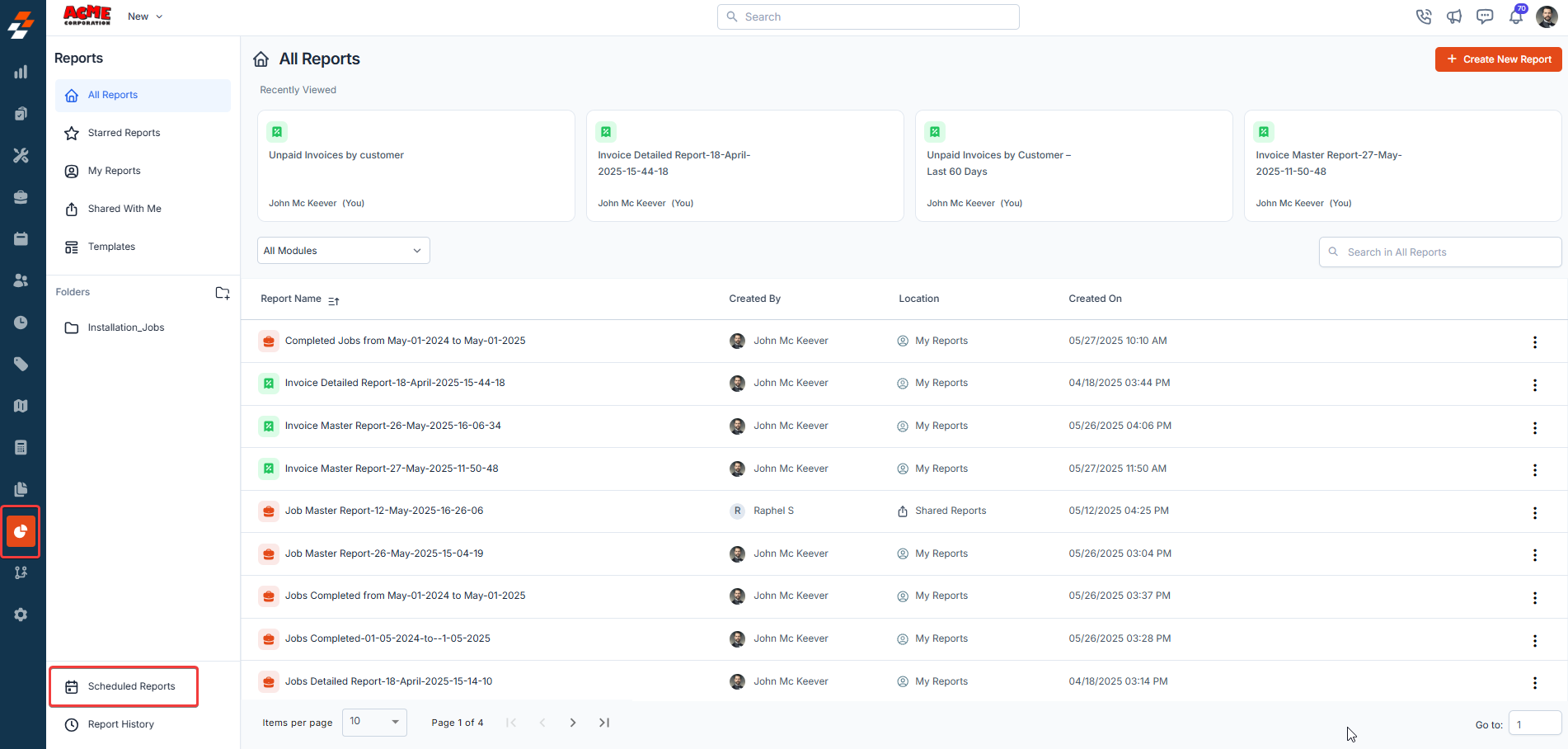The height and width of the screenshot is (749, 1568).
Task: Click the briefcase jobs icon in left rail
Action: click(x=21, y=197)
